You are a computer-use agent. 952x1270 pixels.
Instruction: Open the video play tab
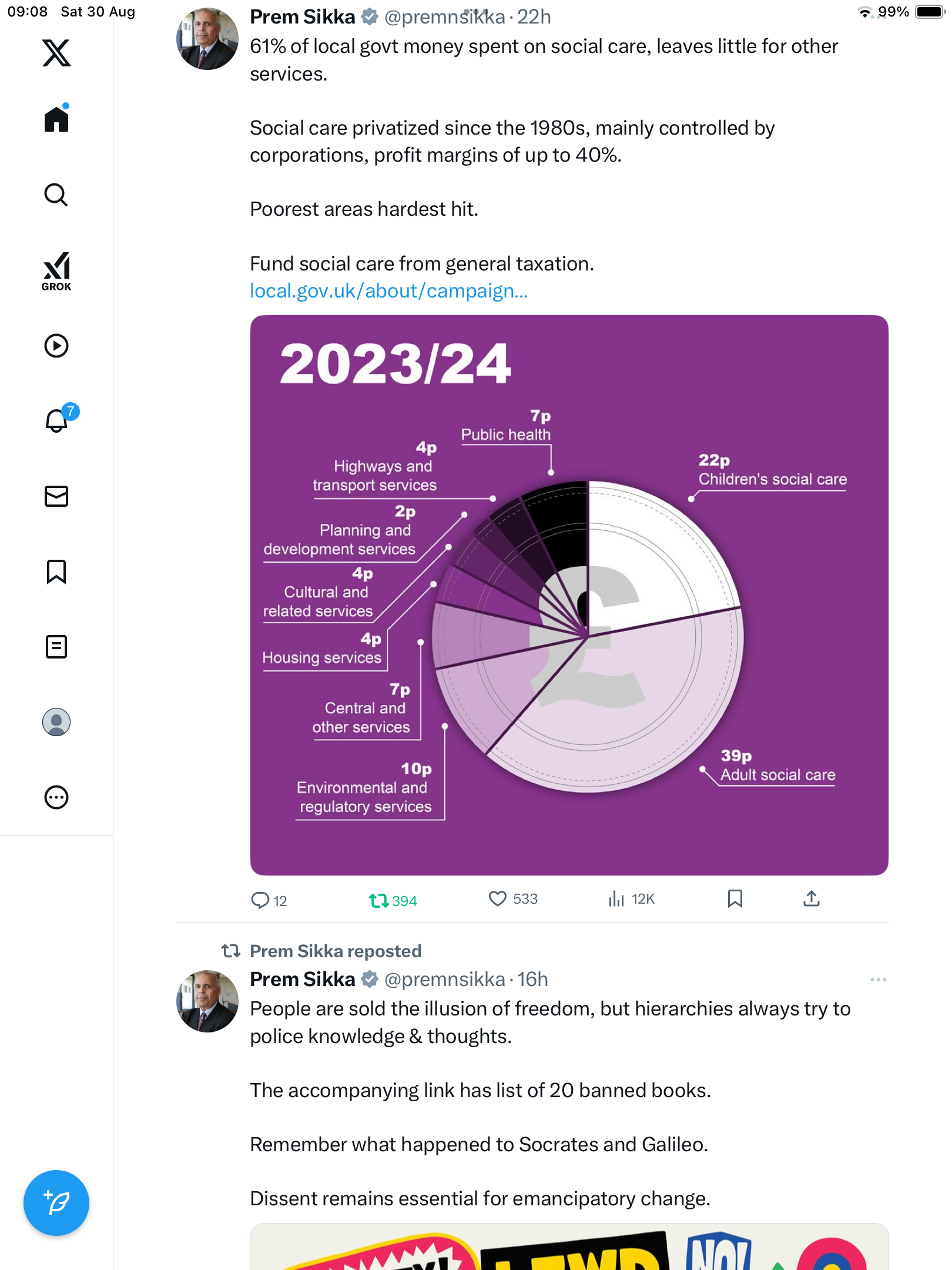pos(56,346)
